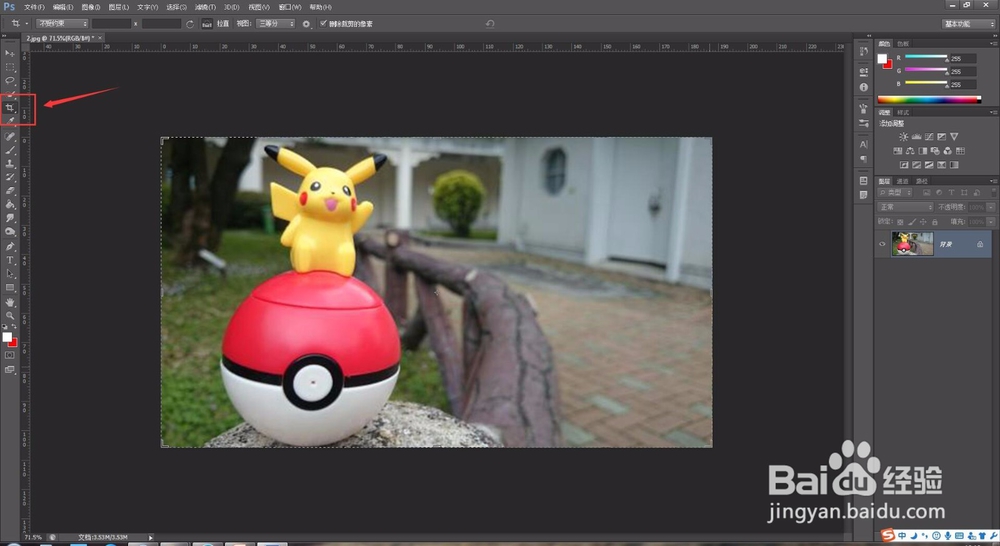
Task: Open the Layers panel flyout menu
Action: click(993, 181)
